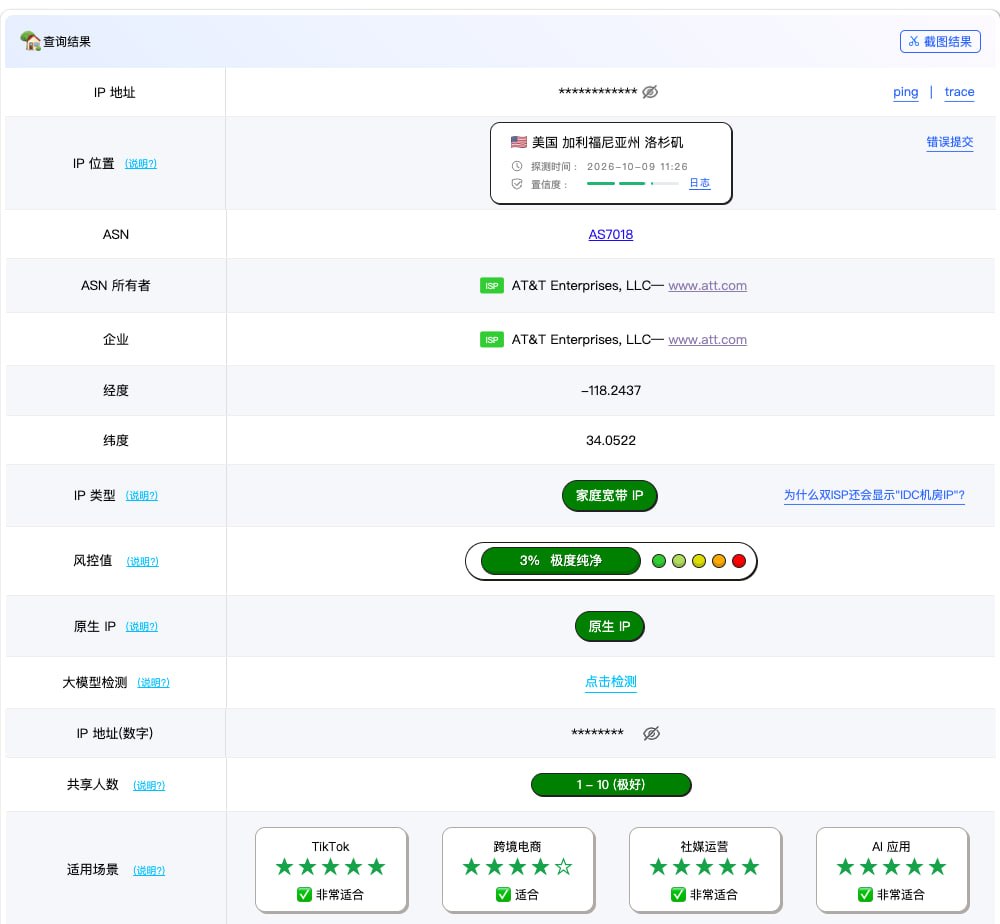Screen dimensions: 1000x924
Task: Click the 截图结果 screenshot button
Action: pyautogui.click(x=940, y=41)
